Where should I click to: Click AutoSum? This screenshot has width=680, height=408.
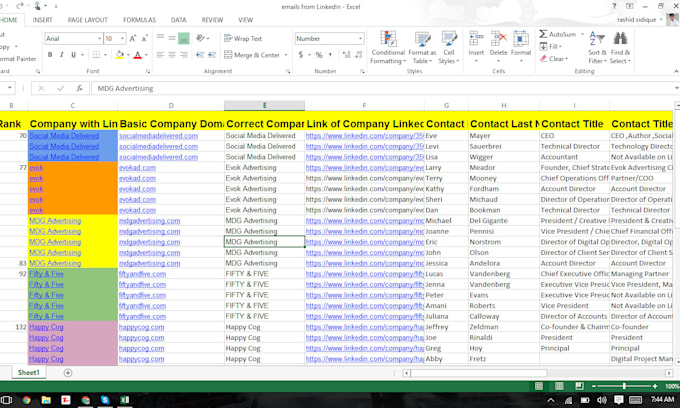(558, 34)
